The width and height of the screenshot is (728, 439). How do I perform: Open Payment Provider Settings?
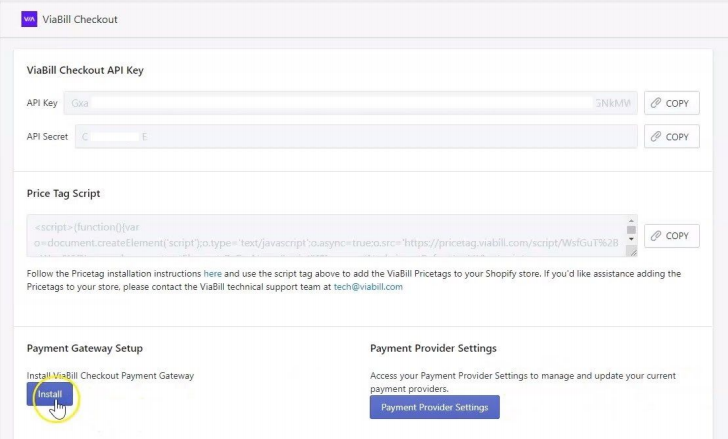[x=435, y=407]
